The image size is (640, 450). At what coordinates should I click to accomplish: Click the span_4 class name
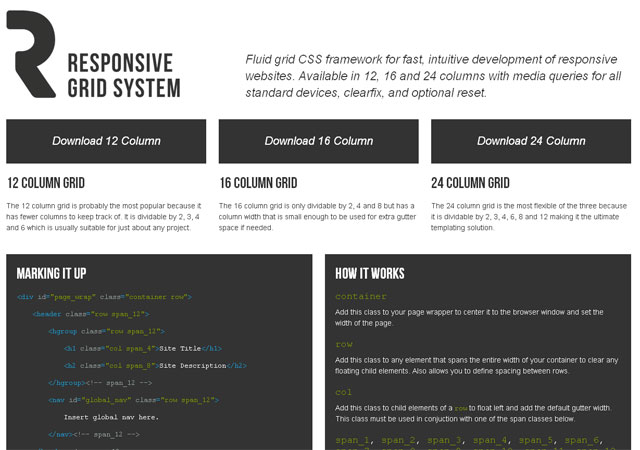click(490, 440)
